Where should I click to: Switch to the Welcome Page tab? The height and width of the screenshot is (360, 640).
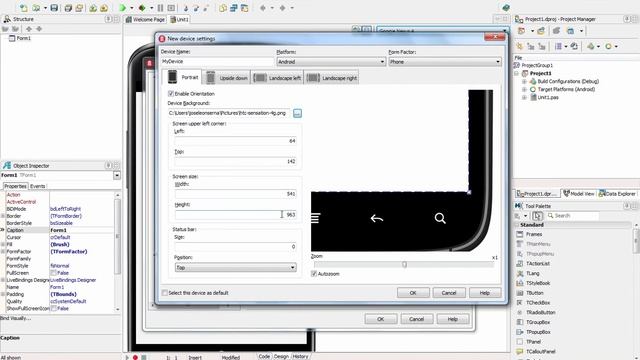[146, 19]
